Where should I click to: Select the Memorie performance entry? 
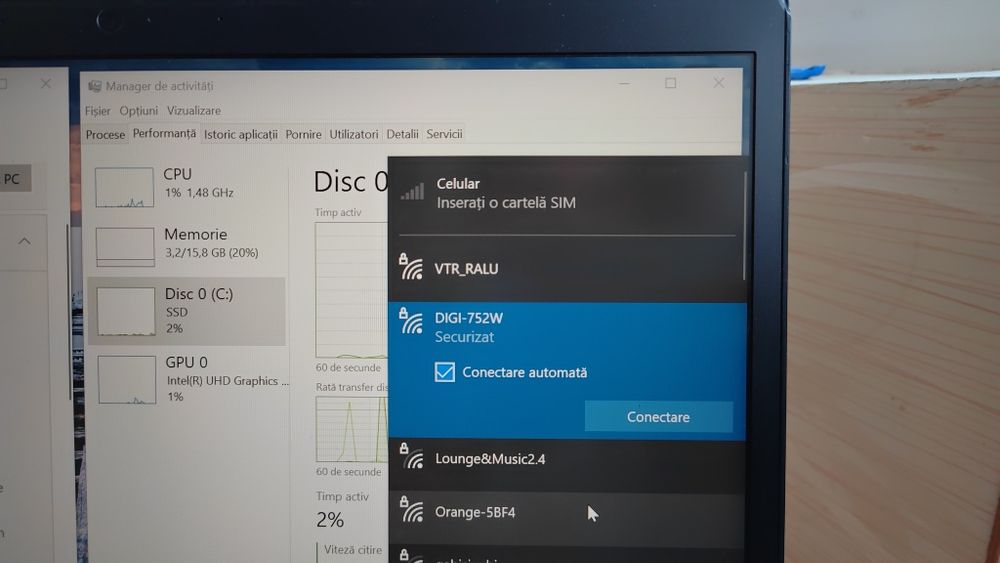(x=187, y=245)
